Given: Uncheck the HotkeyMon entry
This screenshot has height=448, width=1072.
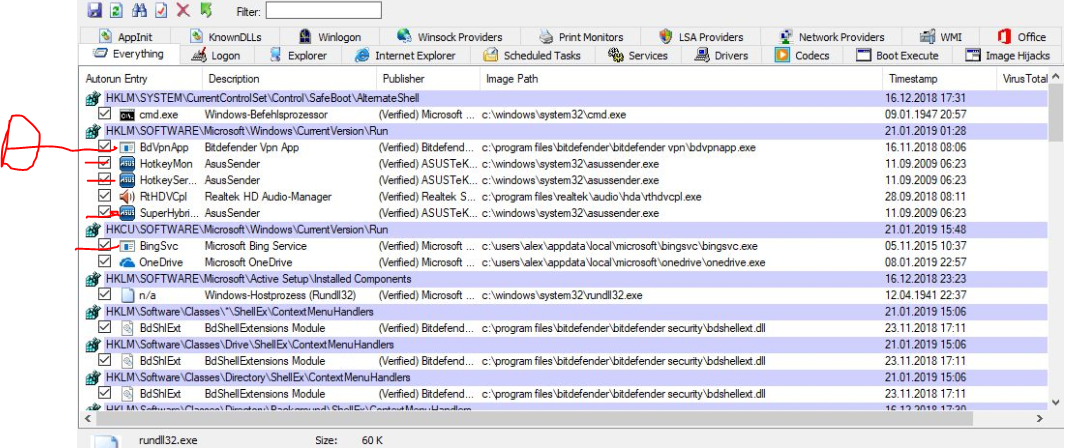Looking at the screenshot, I should click(105, 163).
